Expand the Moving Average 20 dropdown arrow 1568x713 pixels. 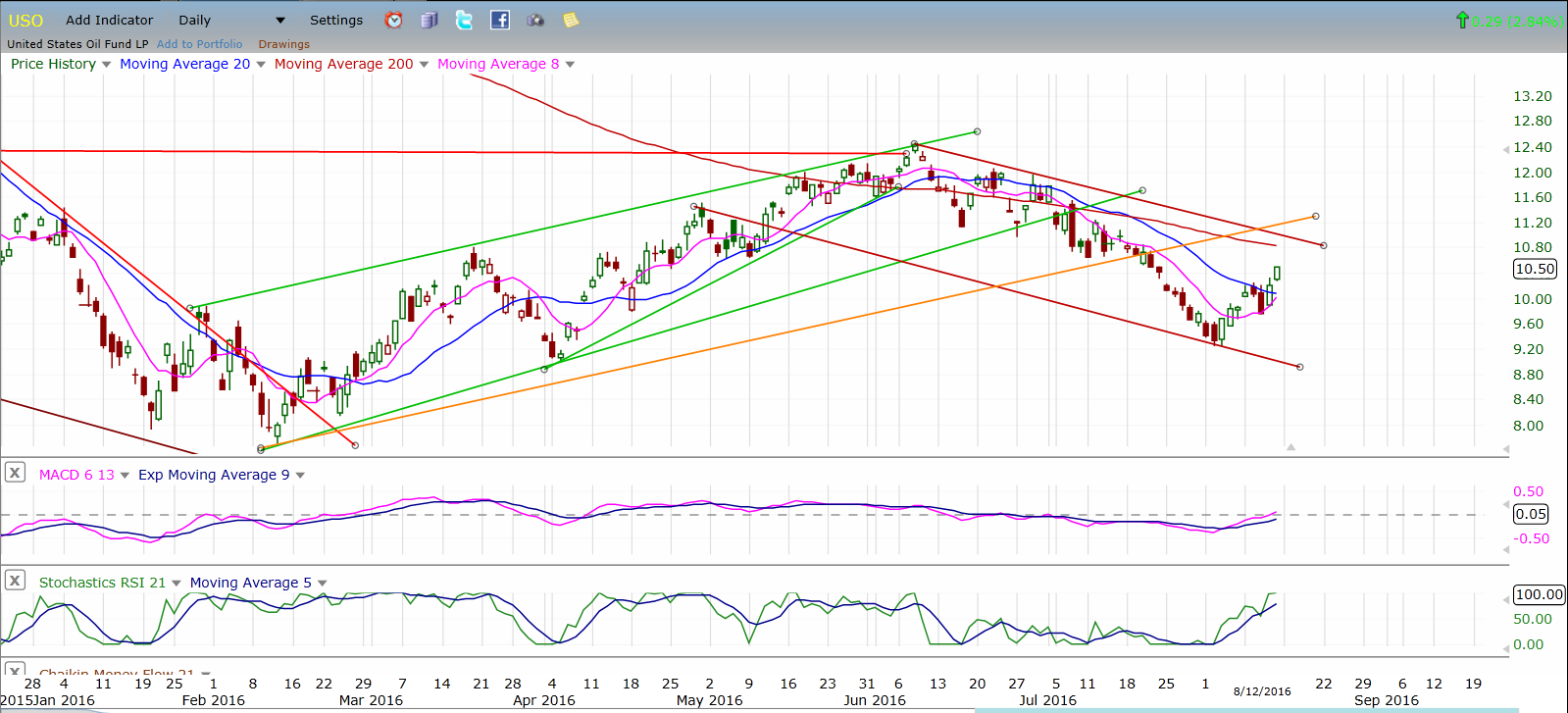pyautogui.click(x=261, y=65)
